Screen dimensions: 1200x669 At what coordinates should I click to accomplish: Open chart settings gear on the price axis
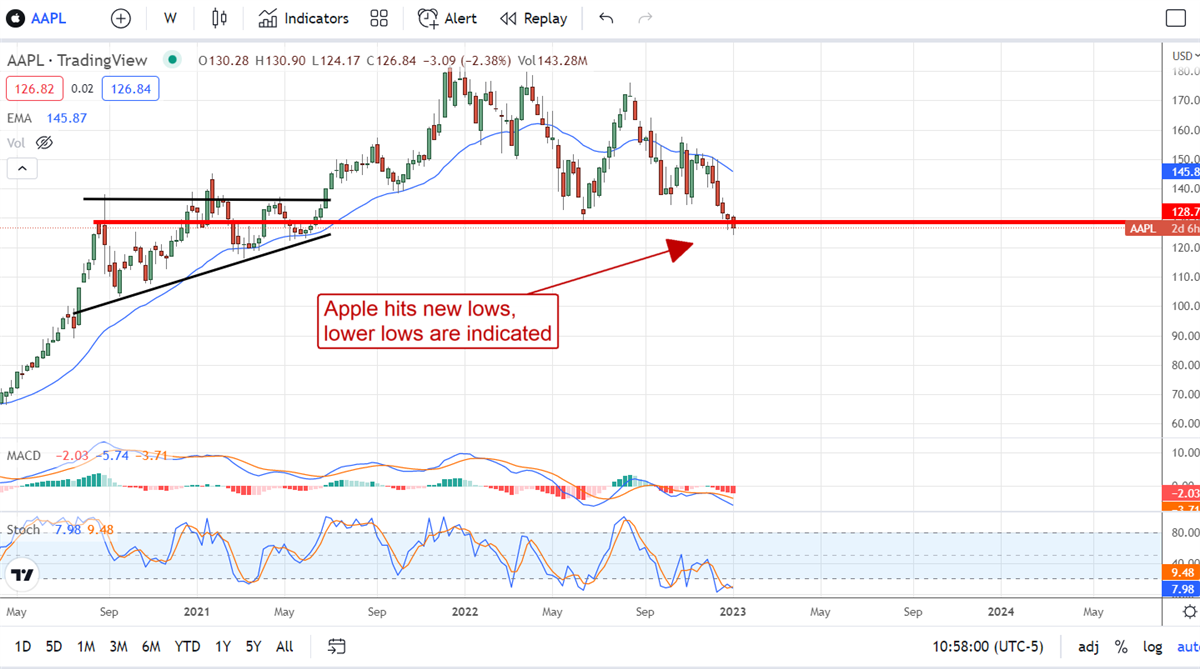[1188, 611]
